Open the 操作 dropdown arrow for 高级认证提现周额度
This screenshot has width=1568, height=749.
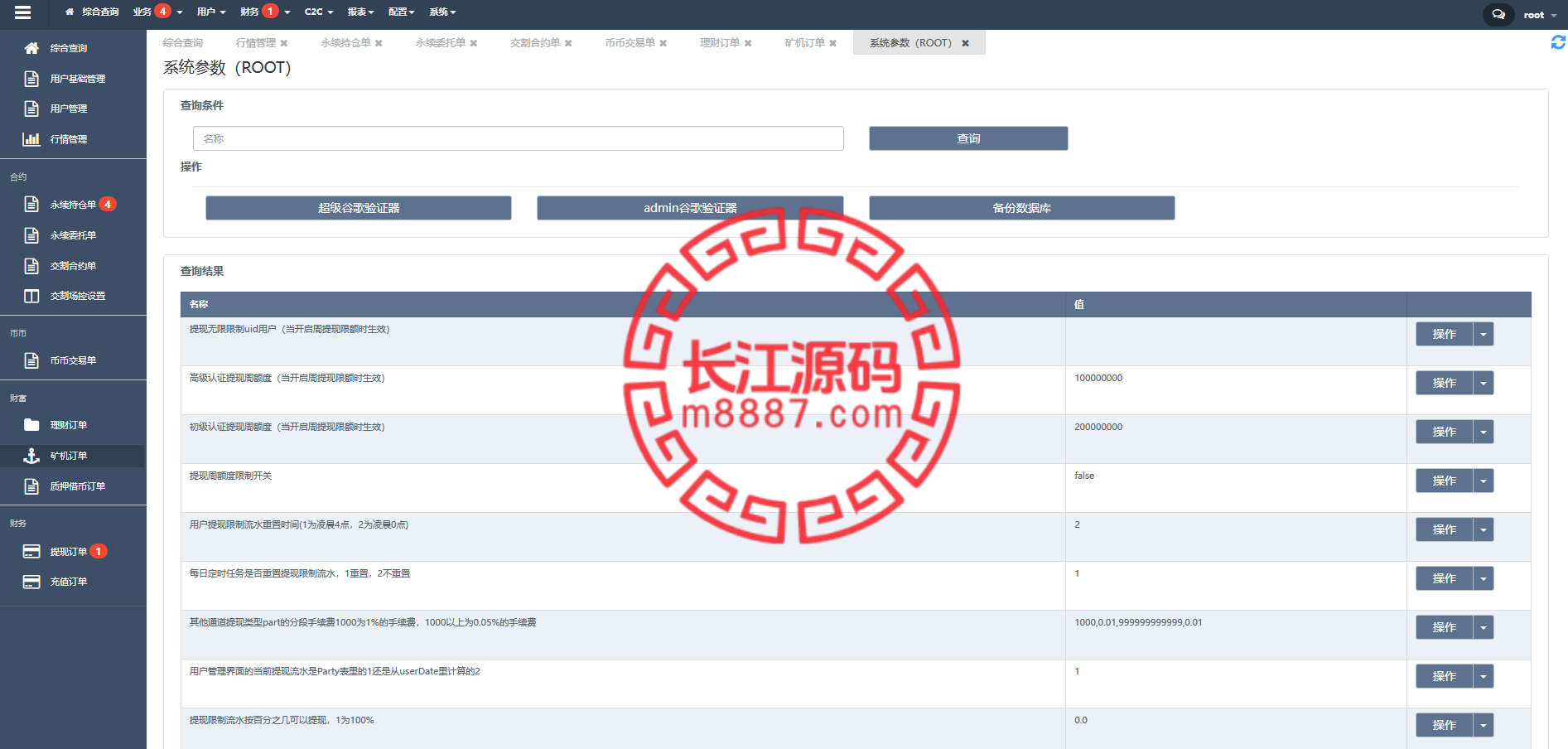(1484, 384)
